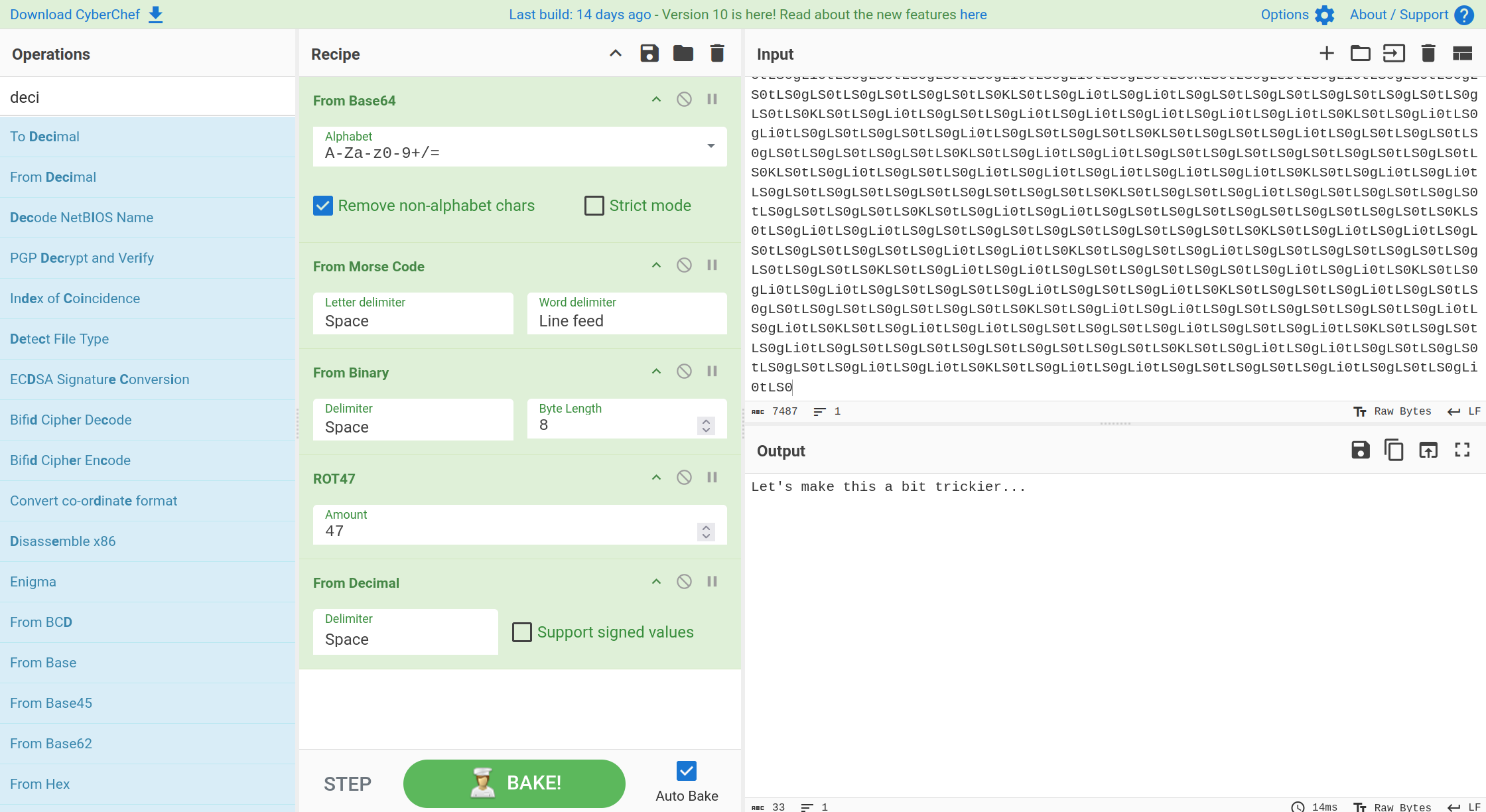Select the Enigma operation
The height and width of the screenshot is (812, 1486).
tap(148, 582)
